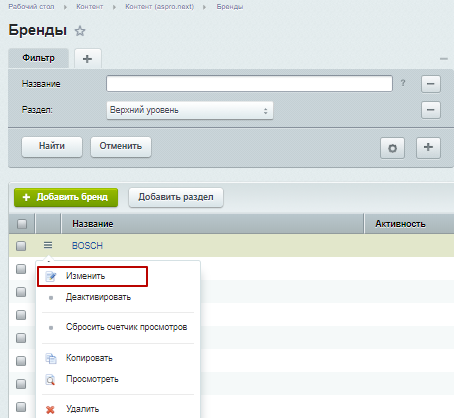The image size is (454, 418).
Task: Focus the Название filter text field
Action: (x=249, y=83)
